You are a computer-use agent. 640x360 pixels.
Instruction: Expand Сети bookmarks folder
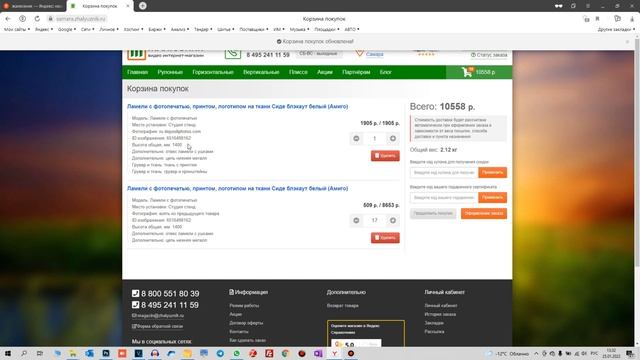tap(87, 29)
